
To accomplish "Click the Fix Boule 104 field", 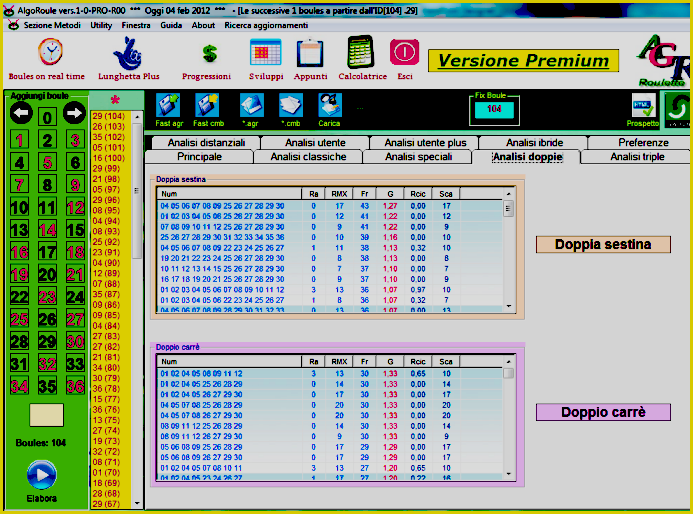I will click(494, 109).
